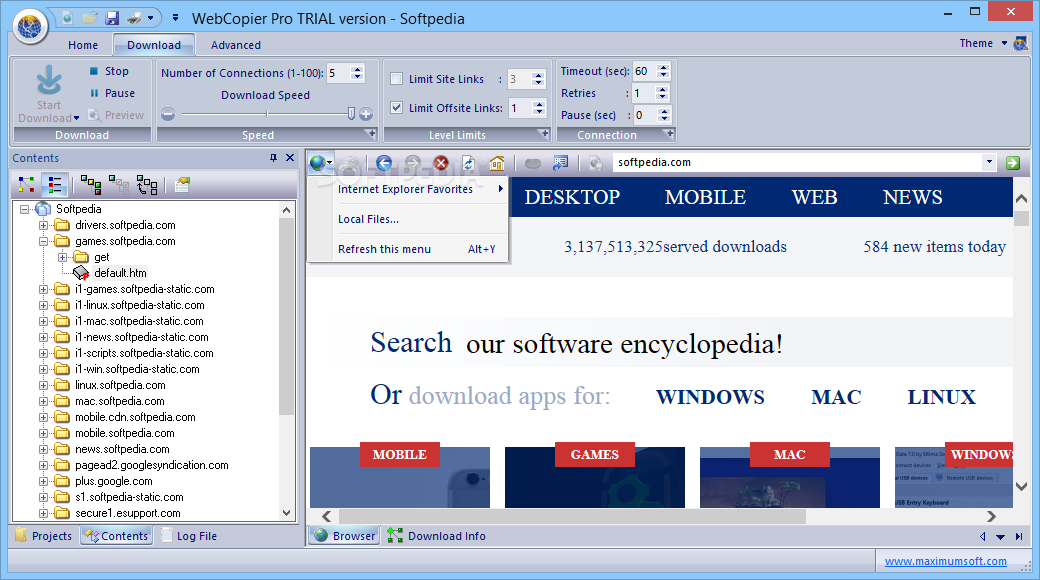Image resolution: width=1040 pixels, height=580 pixels.
Task: Open the NEWS section on the page
Action: point(912,197)
